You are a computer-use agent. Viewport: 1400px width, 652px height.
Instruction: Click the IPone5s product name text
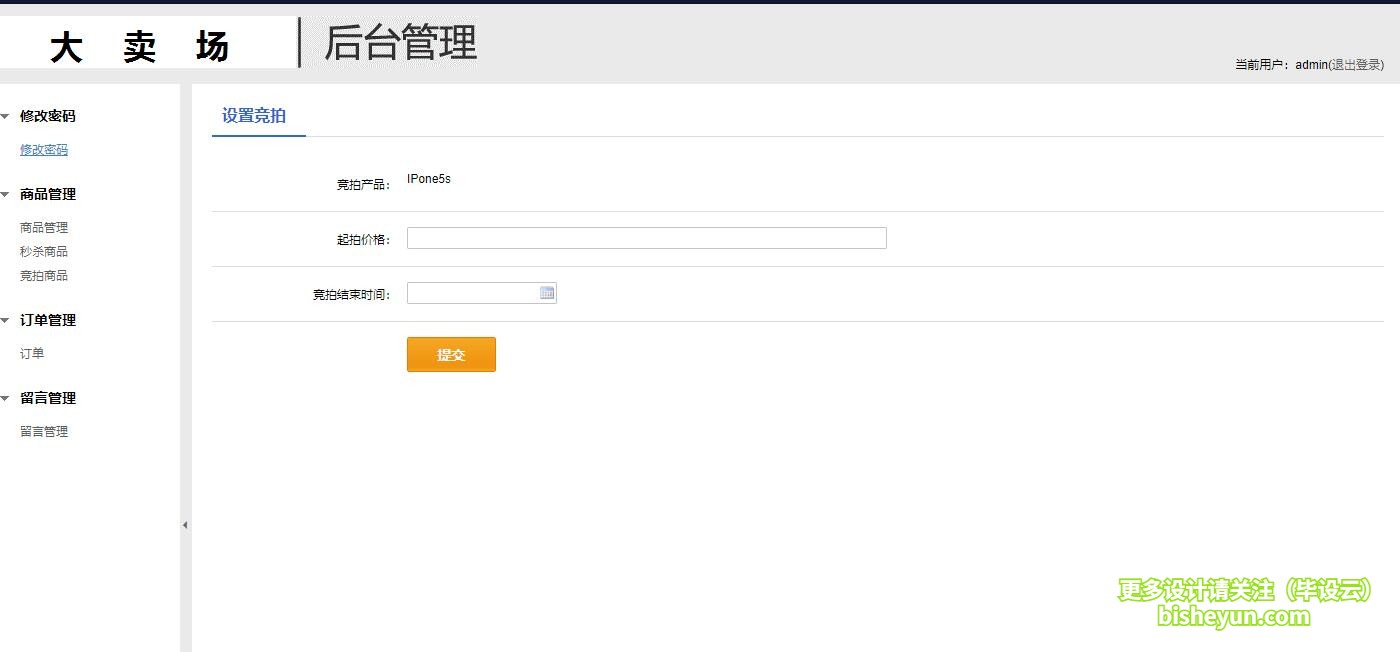point(429,179)
